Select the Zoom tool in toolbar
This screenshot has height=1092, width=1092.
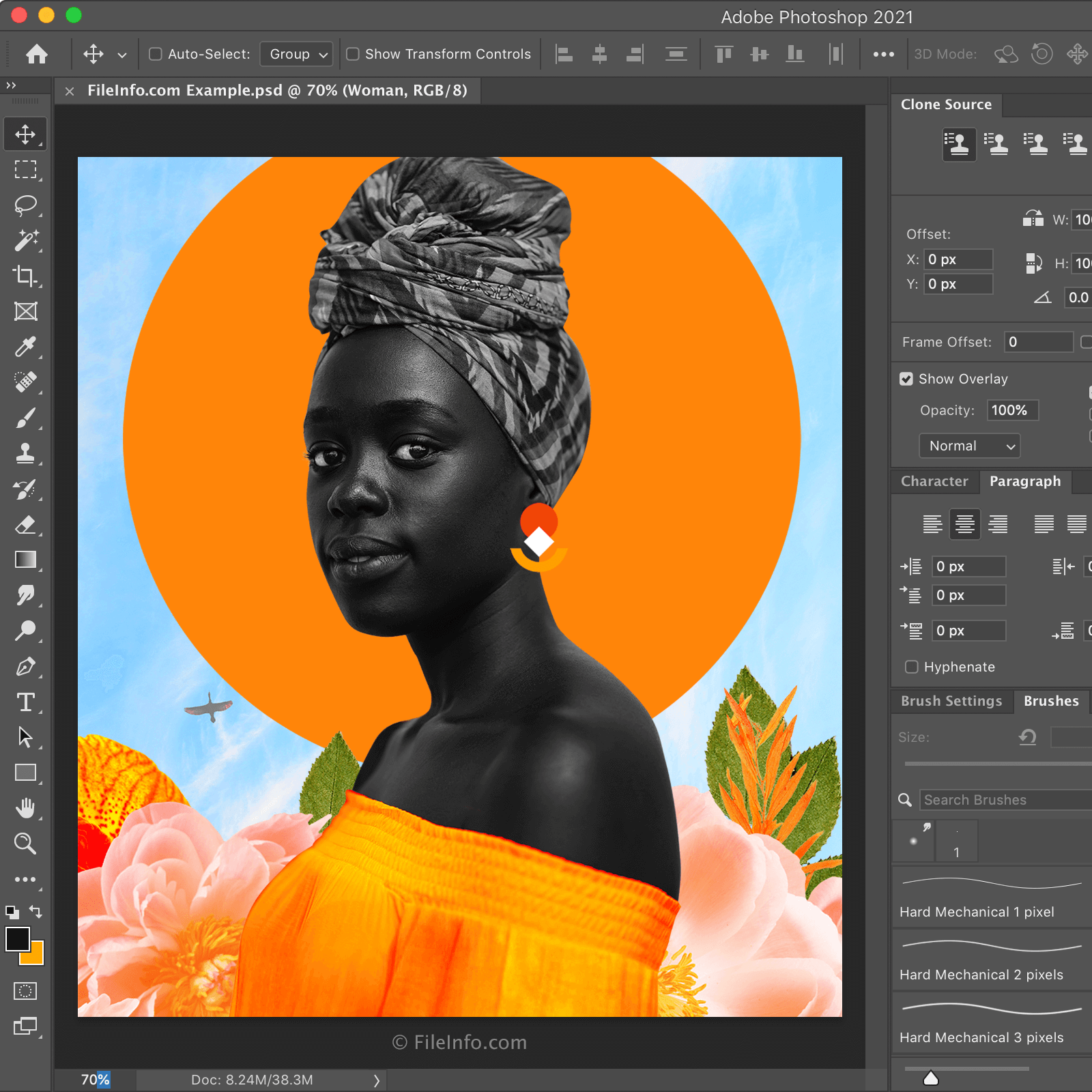pos(25,844)
